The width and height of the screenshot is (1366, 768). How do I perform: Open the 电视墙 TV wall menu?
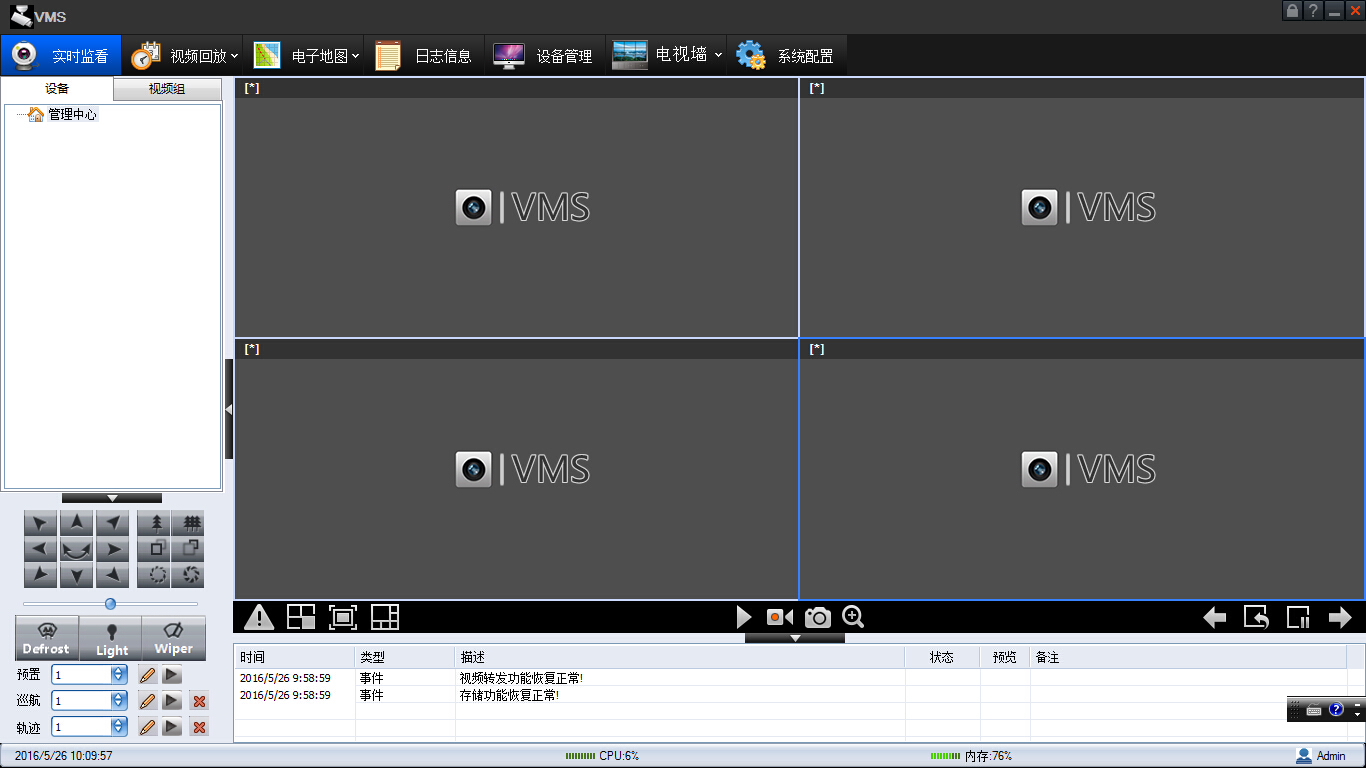pyautogui.click(x=667, y=56)
